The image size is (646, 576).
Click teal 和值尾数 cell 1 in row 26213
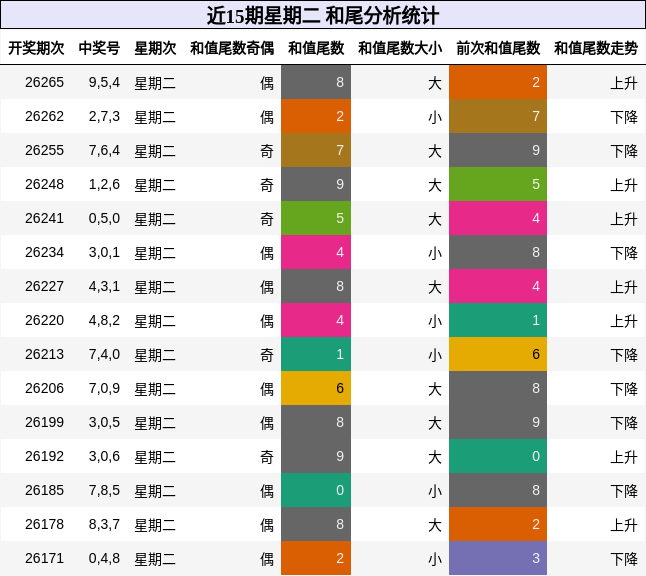click(316, 354)
